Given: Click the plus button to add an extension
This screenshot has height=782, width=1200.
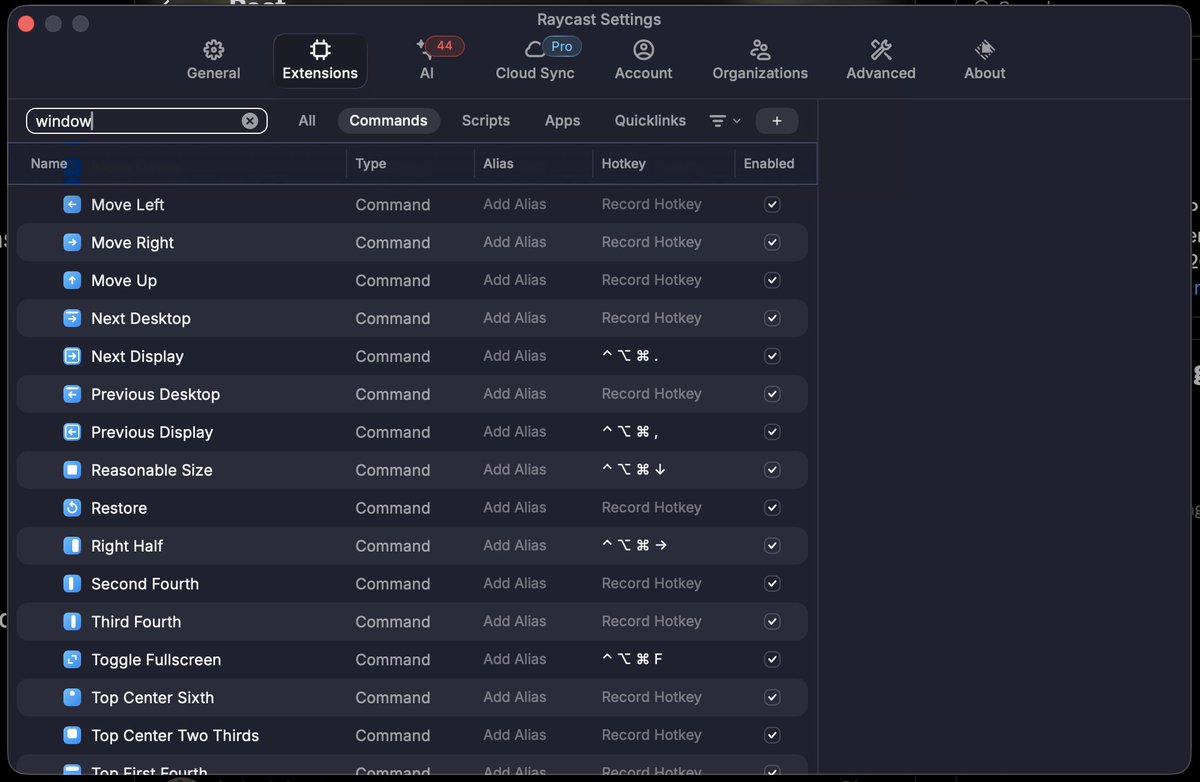Looking at the screenshot, I should click(777, 121).
